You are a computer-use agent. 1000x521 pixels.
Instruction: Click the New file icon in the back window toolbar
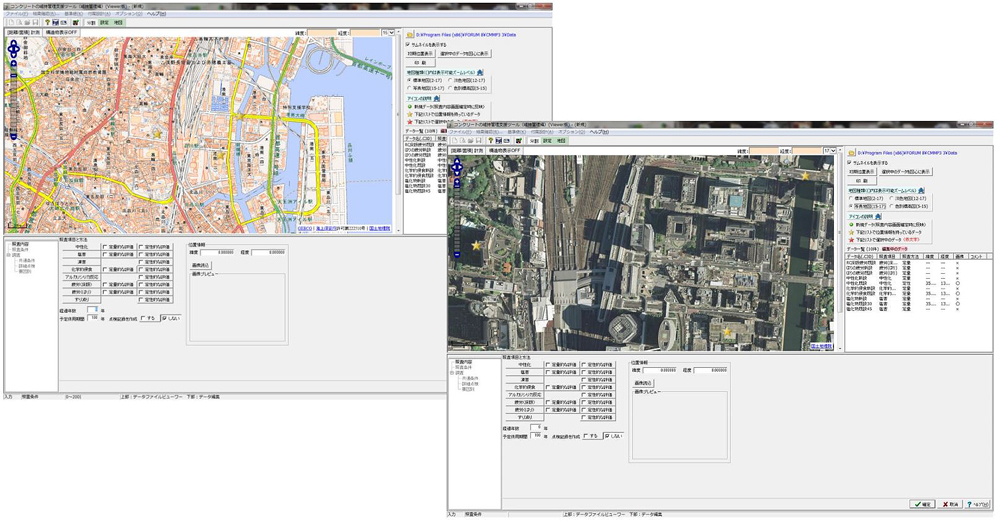[x=11, y=22]
